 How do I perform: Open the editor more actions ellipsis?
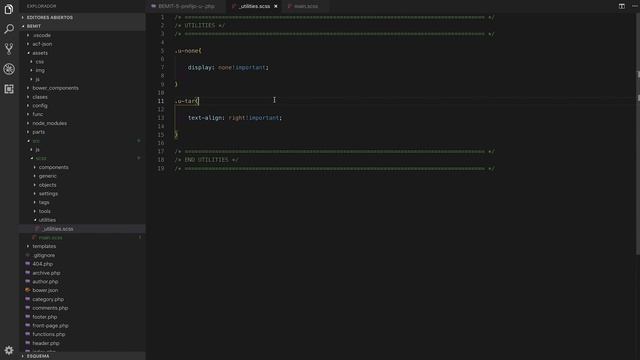[635, 6]
